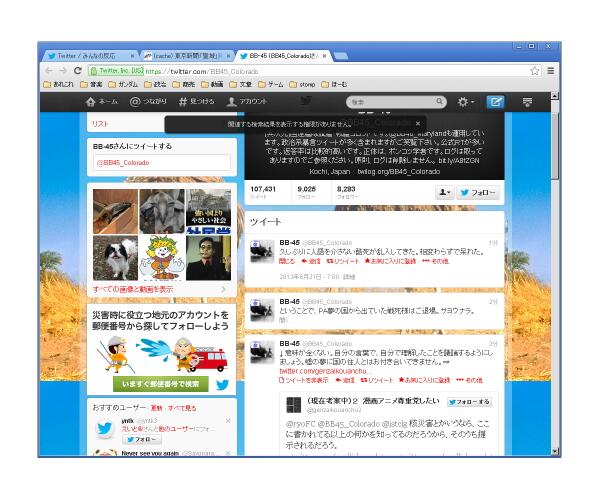600x500 pixels.
Task: Click the embedded tweet author's avatar
Action: pyautogui.click(x=293, y=405)
